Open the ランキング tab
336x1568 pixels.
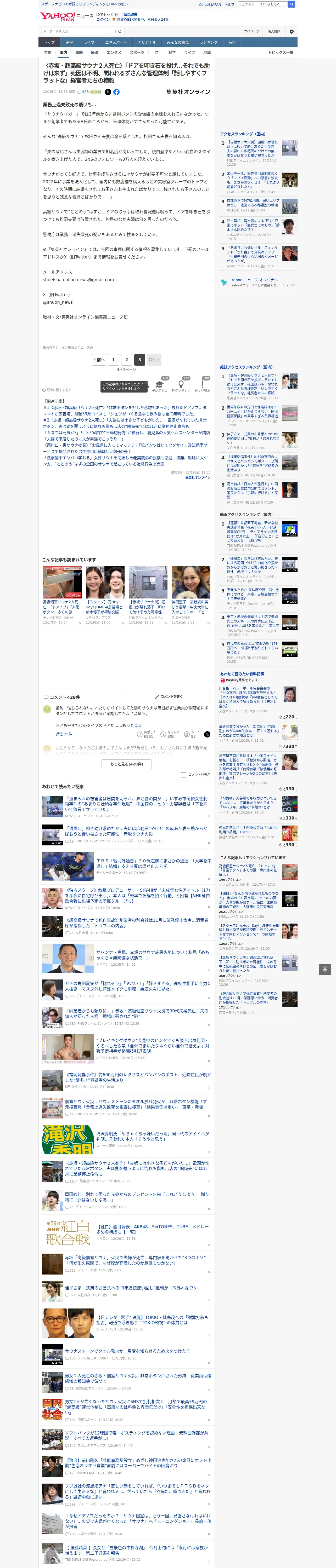209,43
